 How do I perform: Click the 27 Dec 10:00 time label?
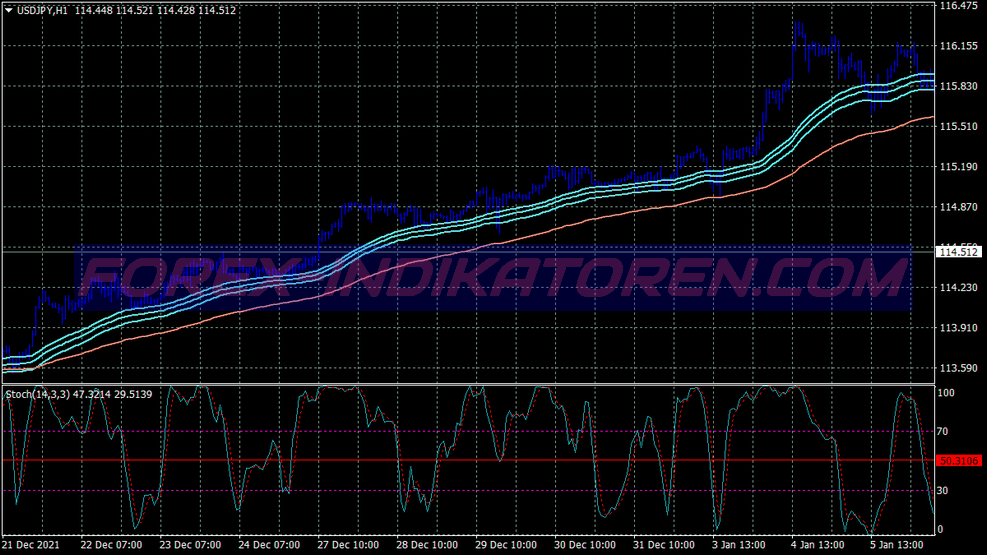[348, 545]
